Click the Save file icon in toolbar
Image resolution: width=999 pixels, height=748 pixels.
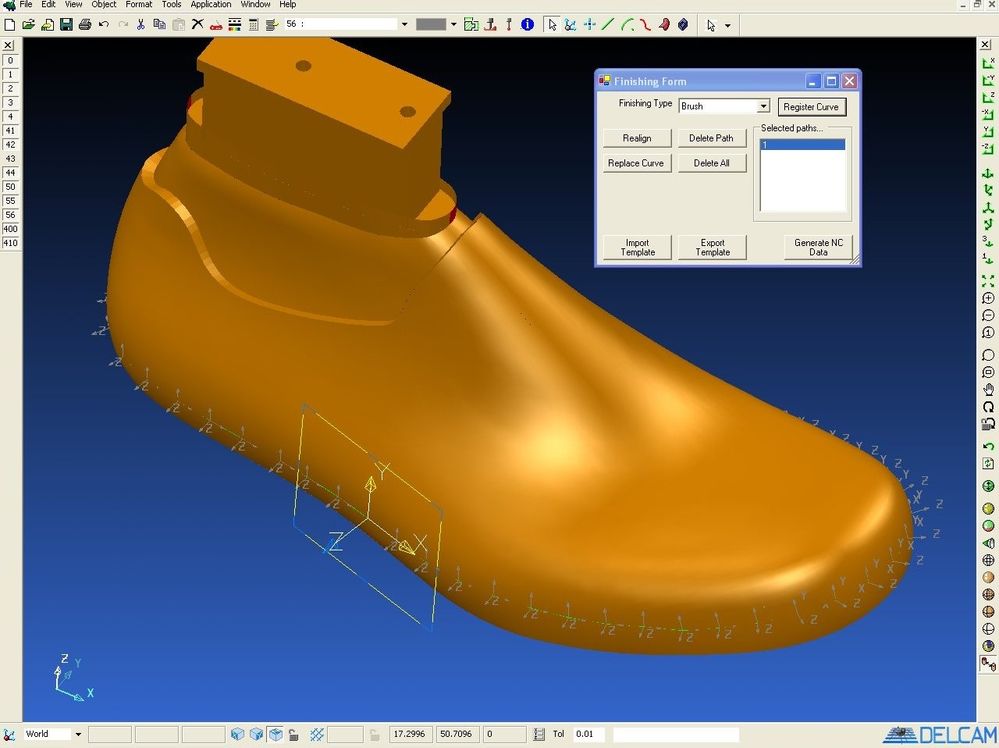click(66, 24)
